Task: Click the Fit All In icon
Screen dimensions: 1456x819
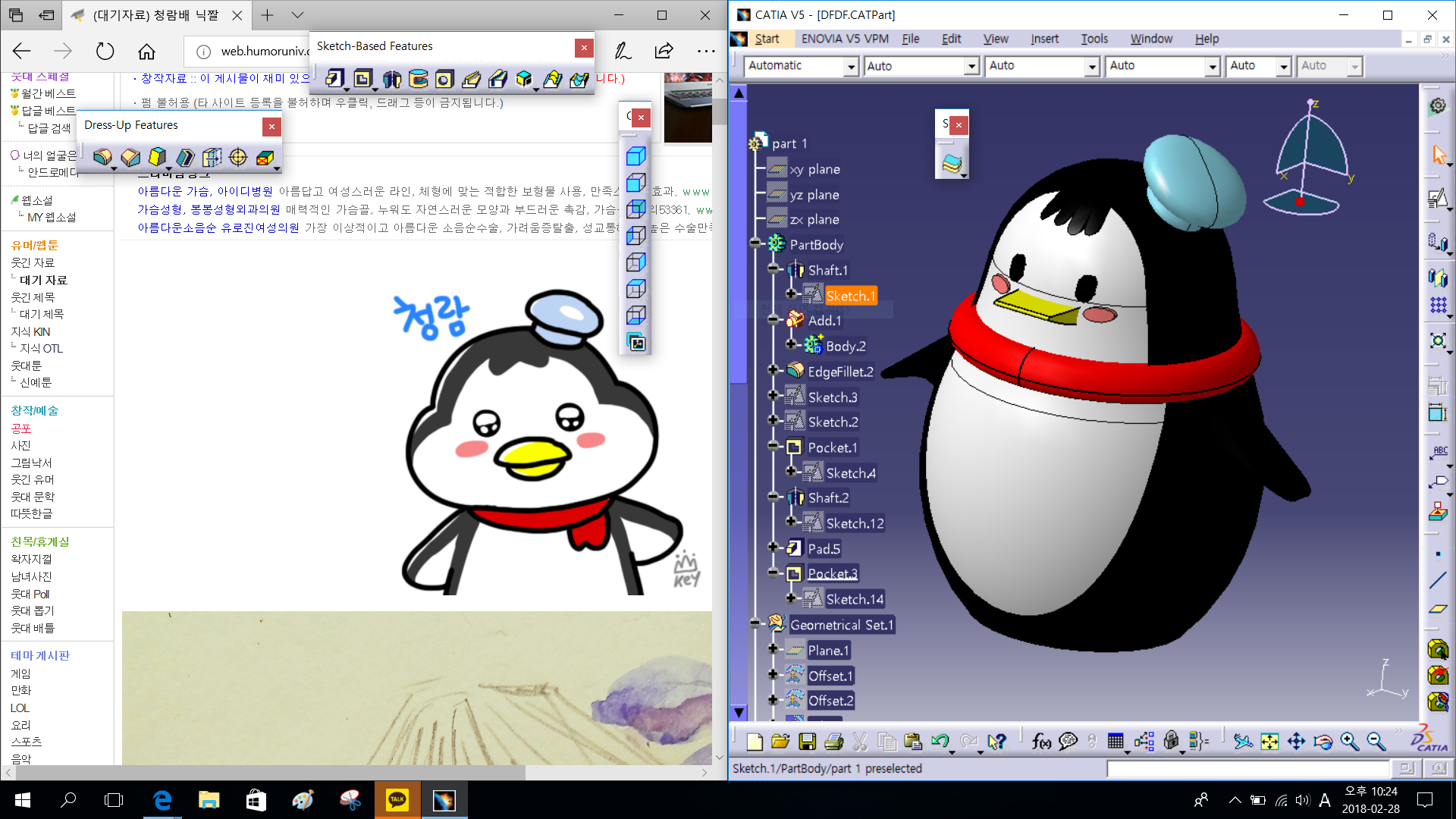Action: pyautogui.click(x=1269, y=742)
